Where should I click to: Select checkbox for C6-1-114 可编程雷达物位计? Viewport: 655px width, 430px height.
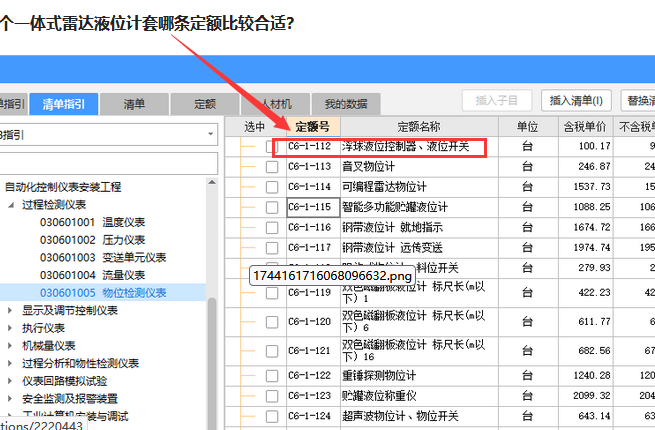pyautogui.click(x=272, y=187)
